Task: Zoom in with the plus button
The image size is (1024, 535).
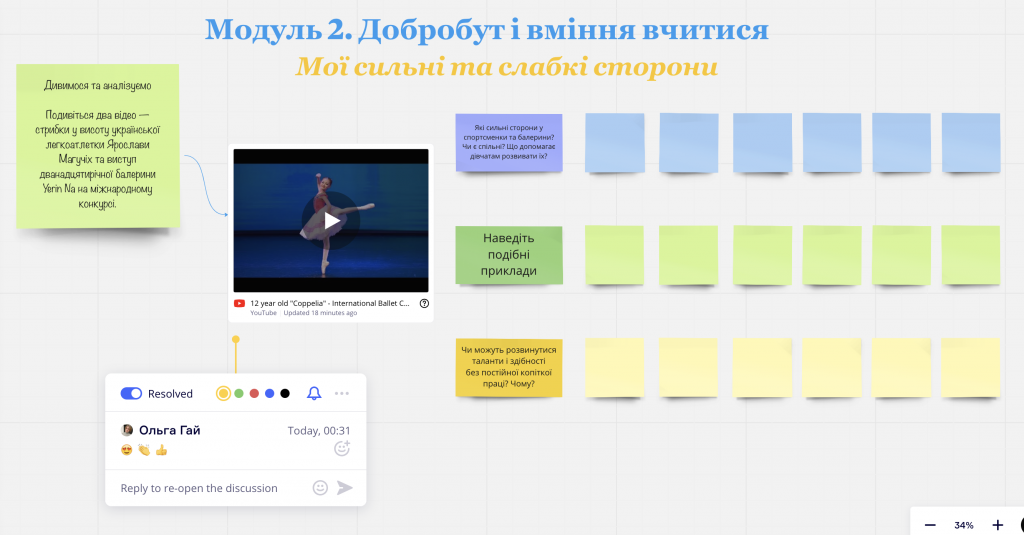Action: click(998, 525)
